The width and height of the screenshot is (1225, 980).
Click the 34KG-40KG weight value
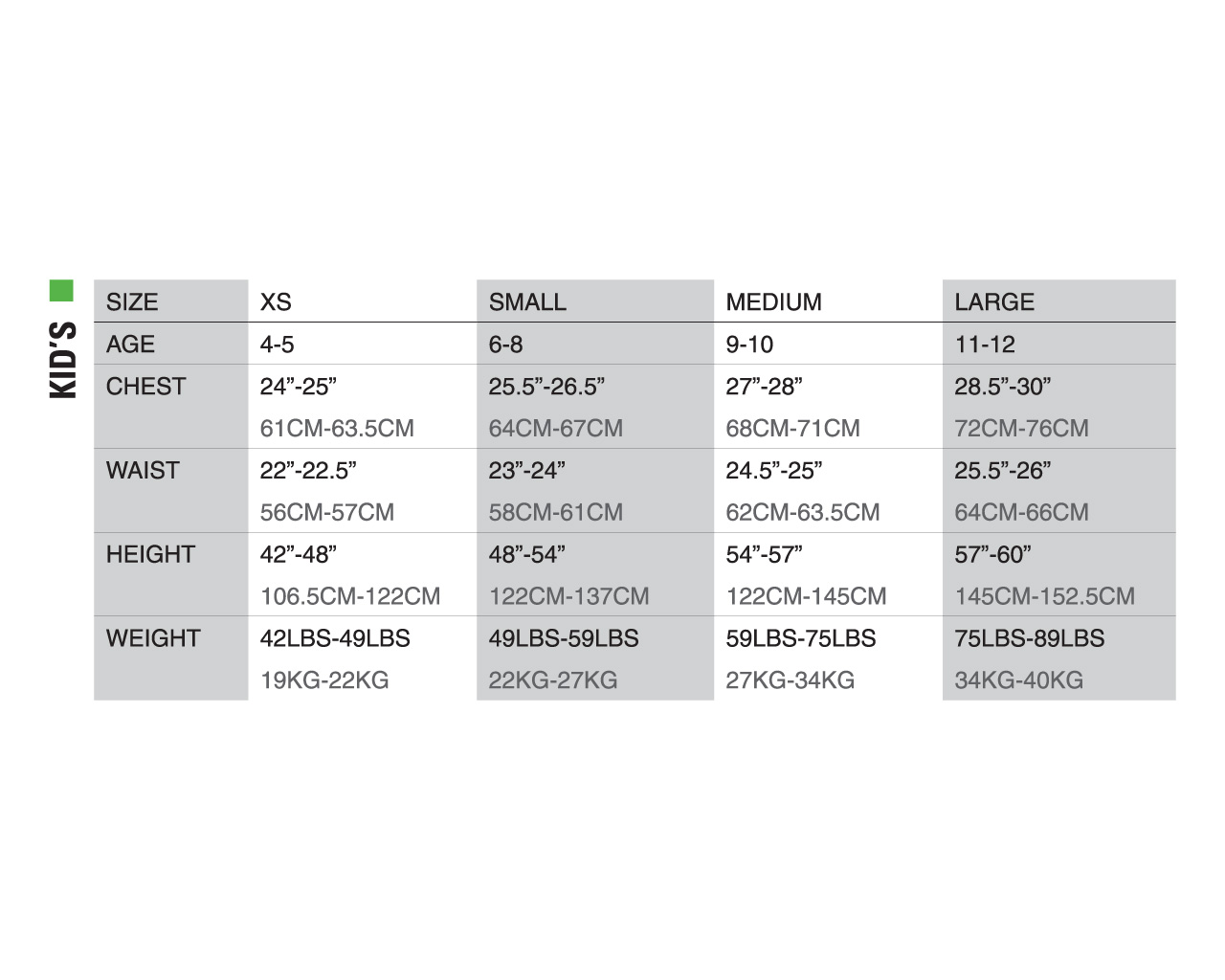tap(1018, 680)
